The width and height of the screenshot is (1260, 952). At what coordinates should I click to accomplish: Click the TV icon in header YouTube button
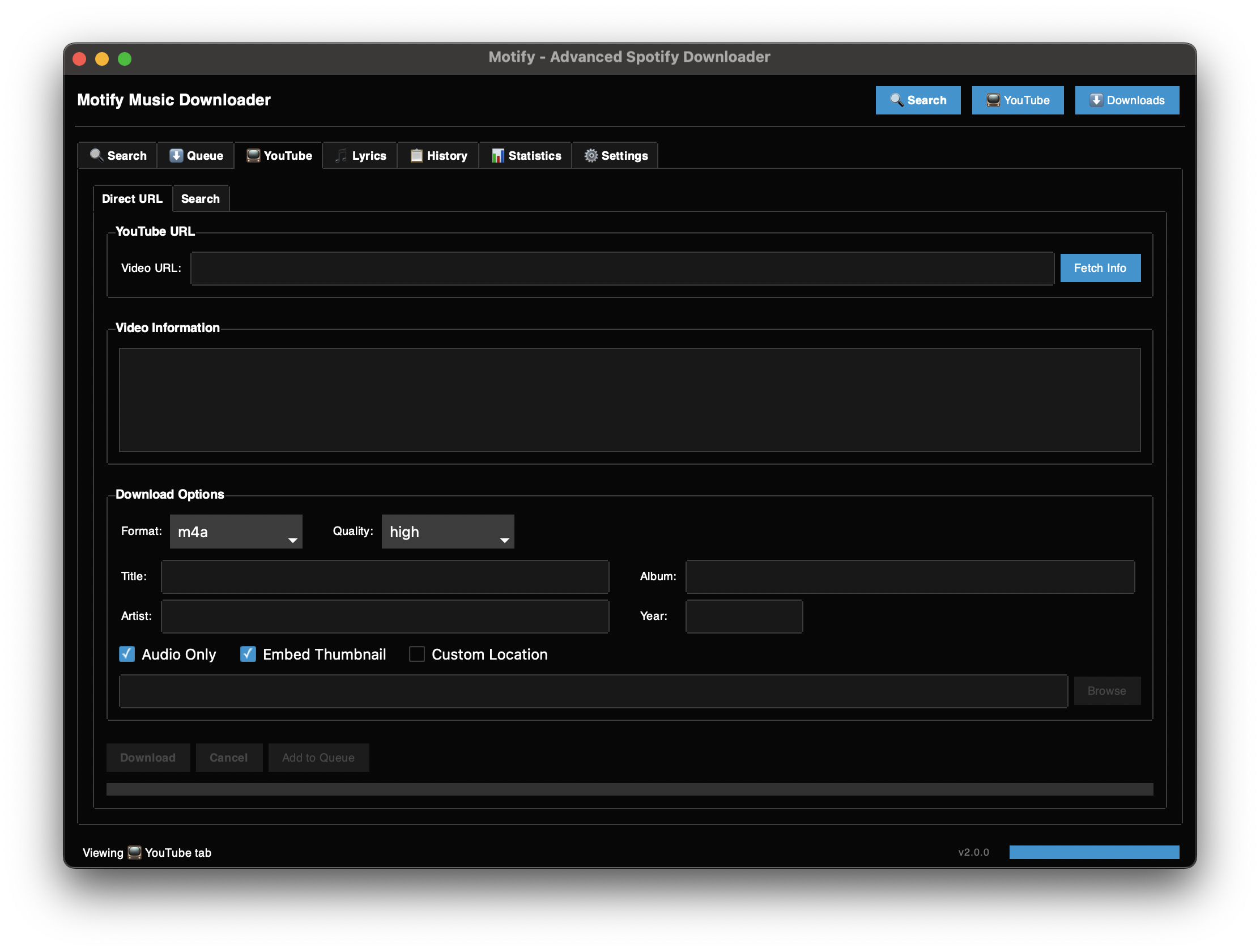point(993,100)
